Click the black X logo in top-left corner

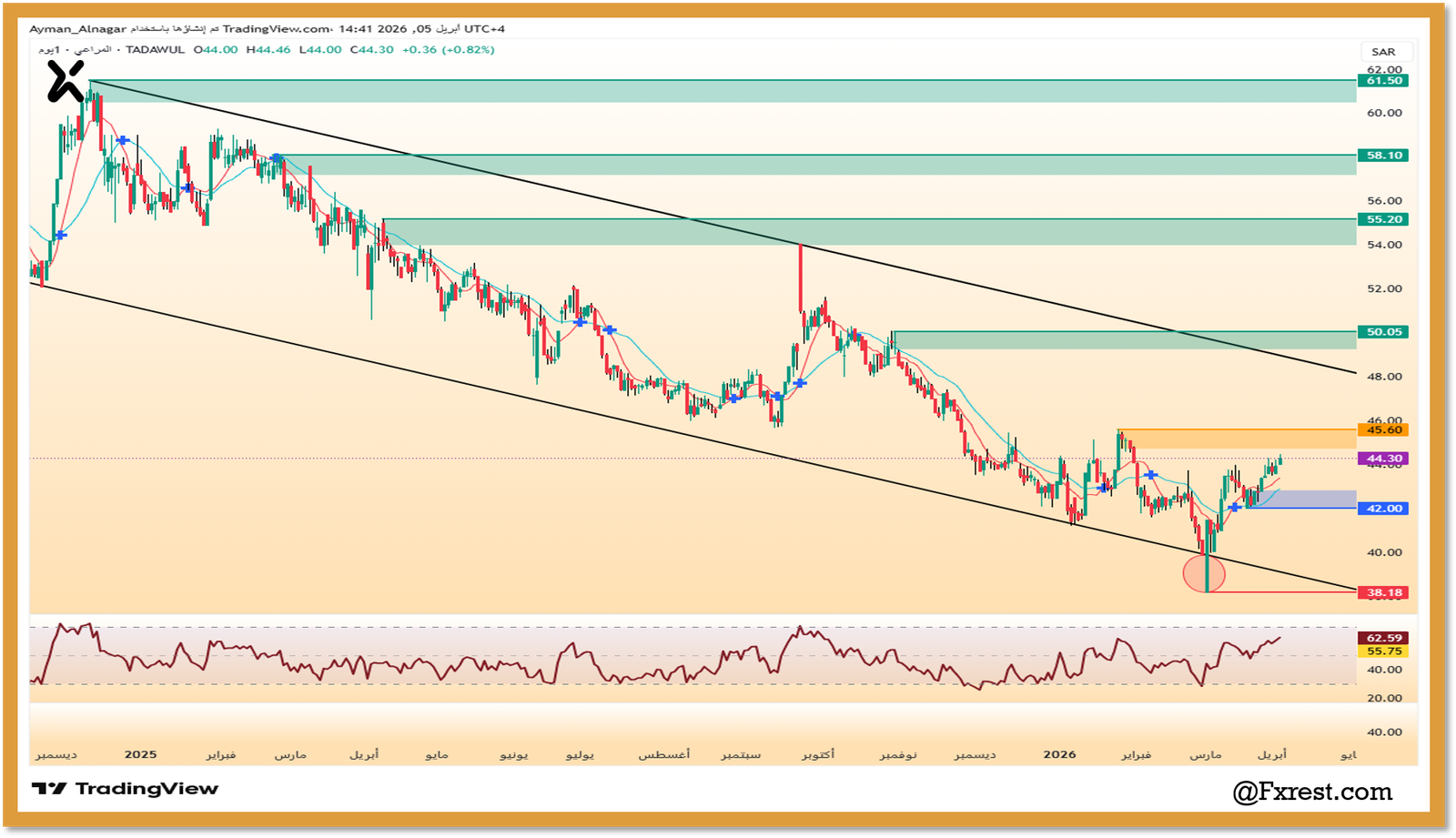66,81
